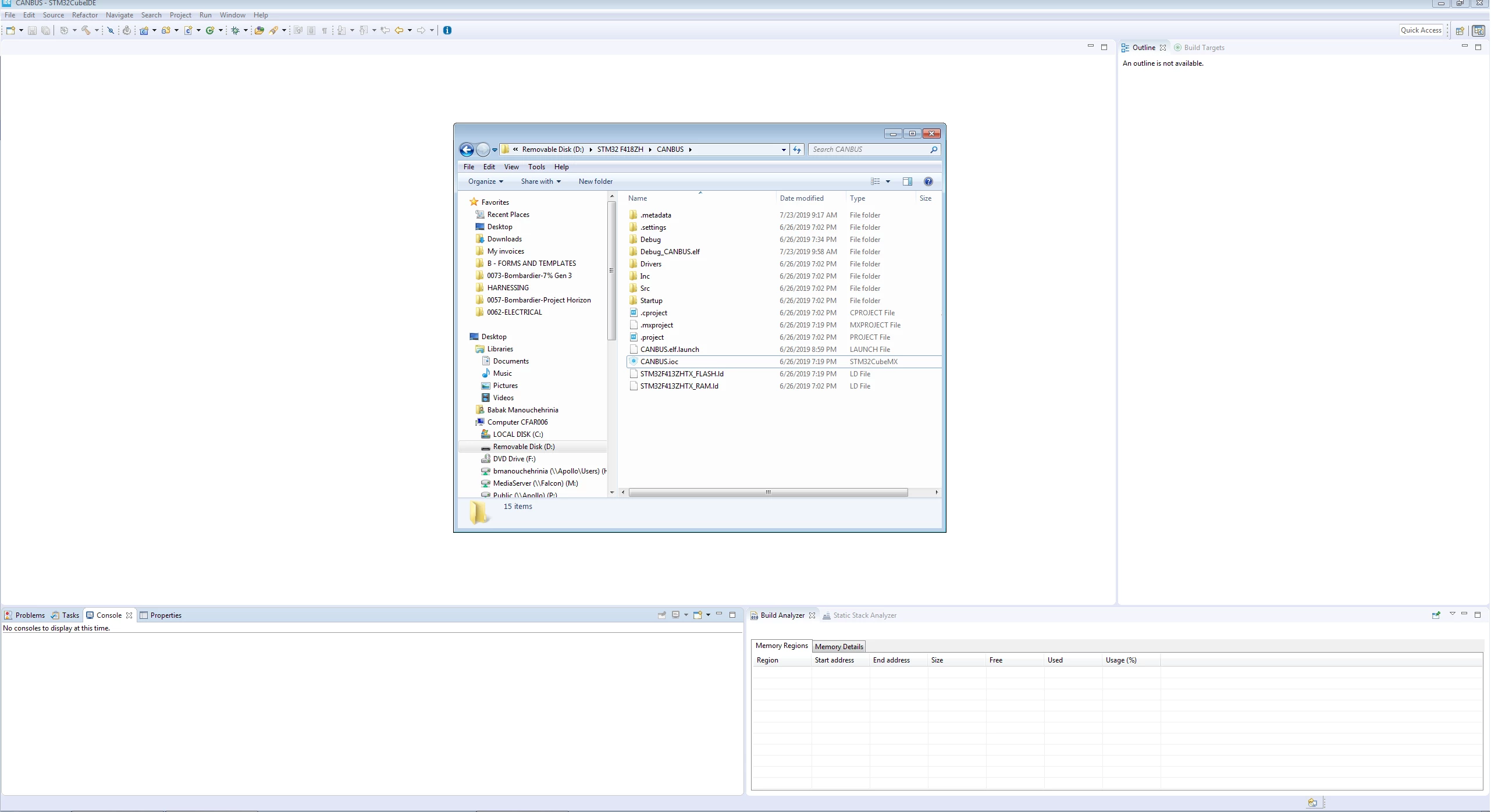Click the Previous Annotation toolbar icon
The image size is (1491, 812).
364,30
